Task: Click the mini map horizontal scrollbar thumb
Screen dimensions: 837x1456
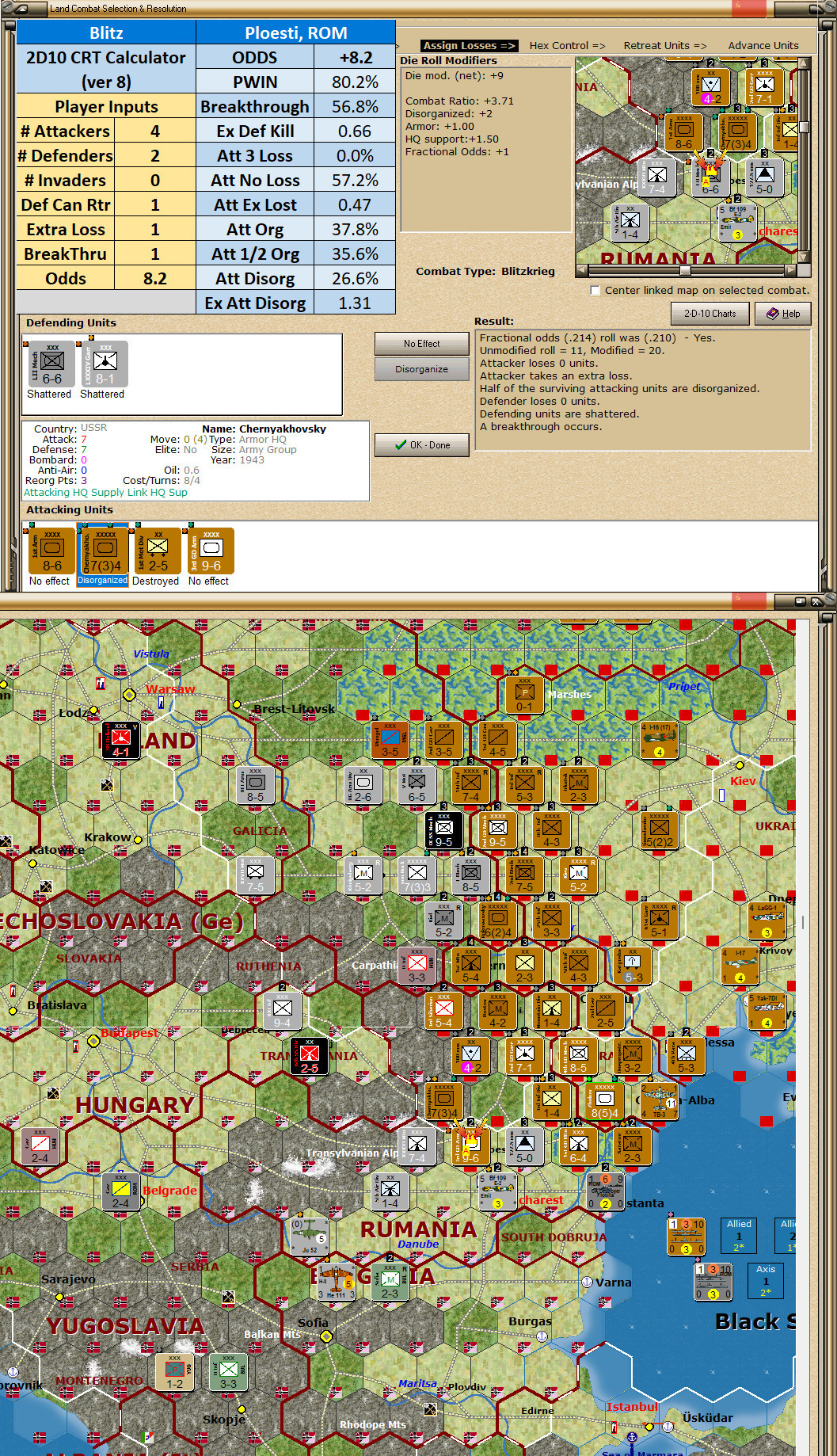Action: 685,270
